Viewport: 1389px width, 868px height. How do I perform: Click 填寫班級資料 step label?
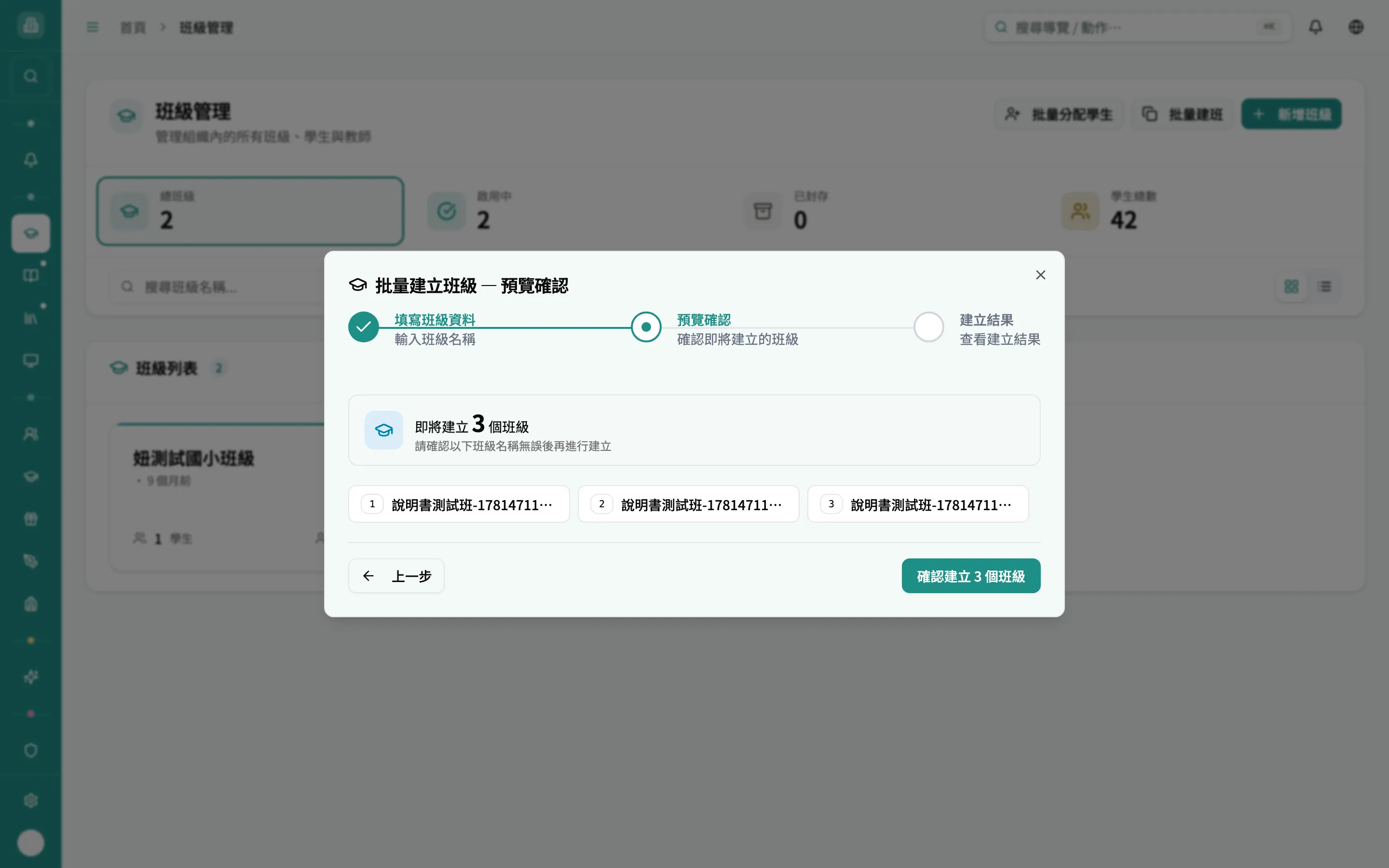click(435, 320)
